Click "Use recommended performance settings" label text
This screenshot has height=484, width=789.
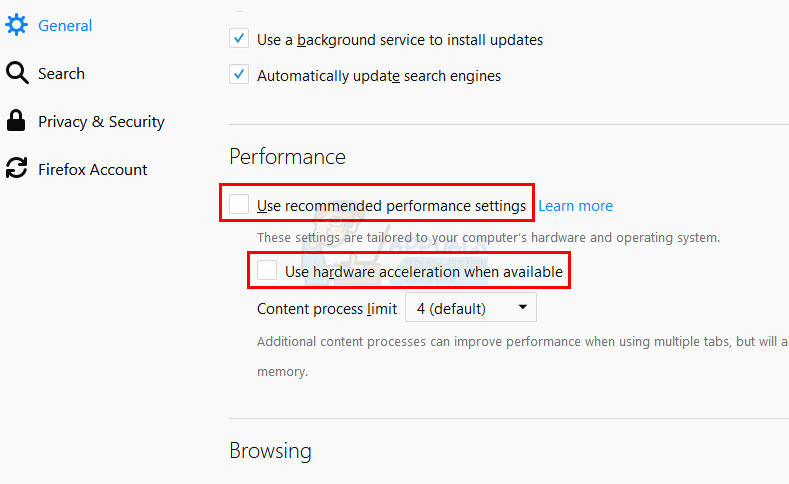tap(391, 206)
